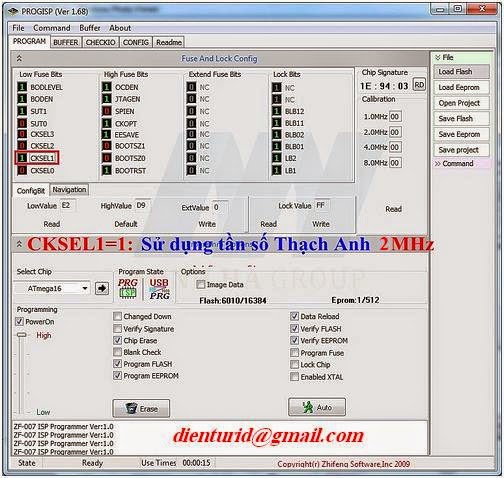Toggle the LB1 lock bit
Image resolution: width=504 pixels, height=478 pixels.
276,170
